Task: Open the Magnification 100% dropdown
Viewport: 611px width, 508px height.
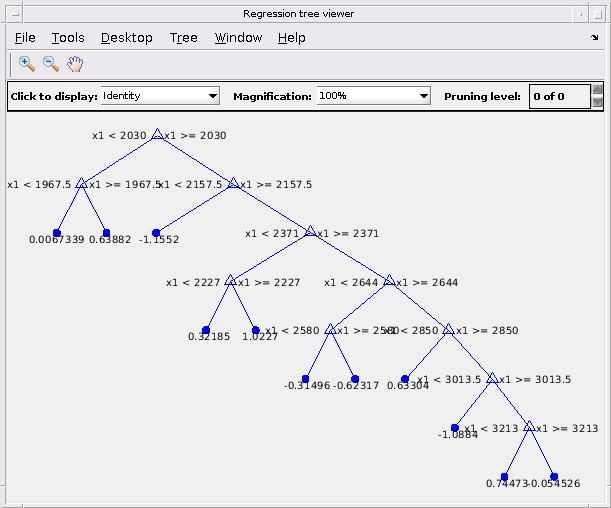Action: [373, 96]
